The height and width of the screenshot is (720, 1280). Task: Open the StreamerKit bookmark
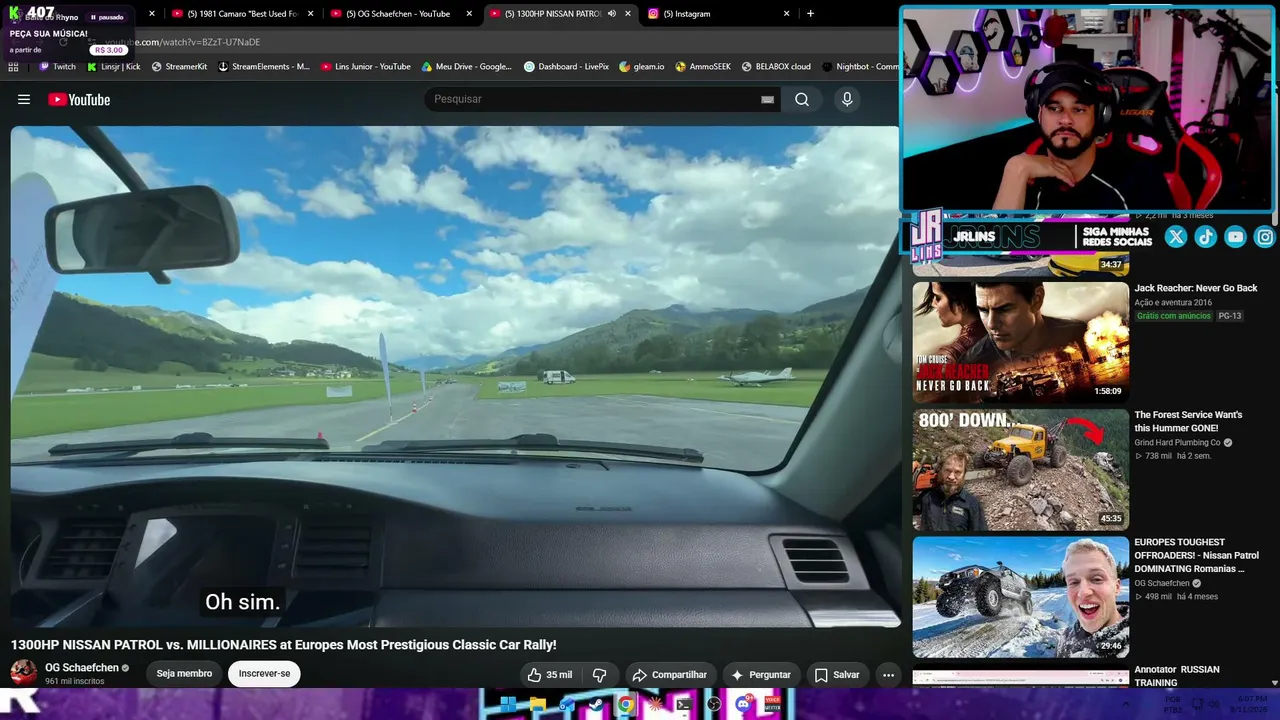pyautogui.click(x=179, y=67)
